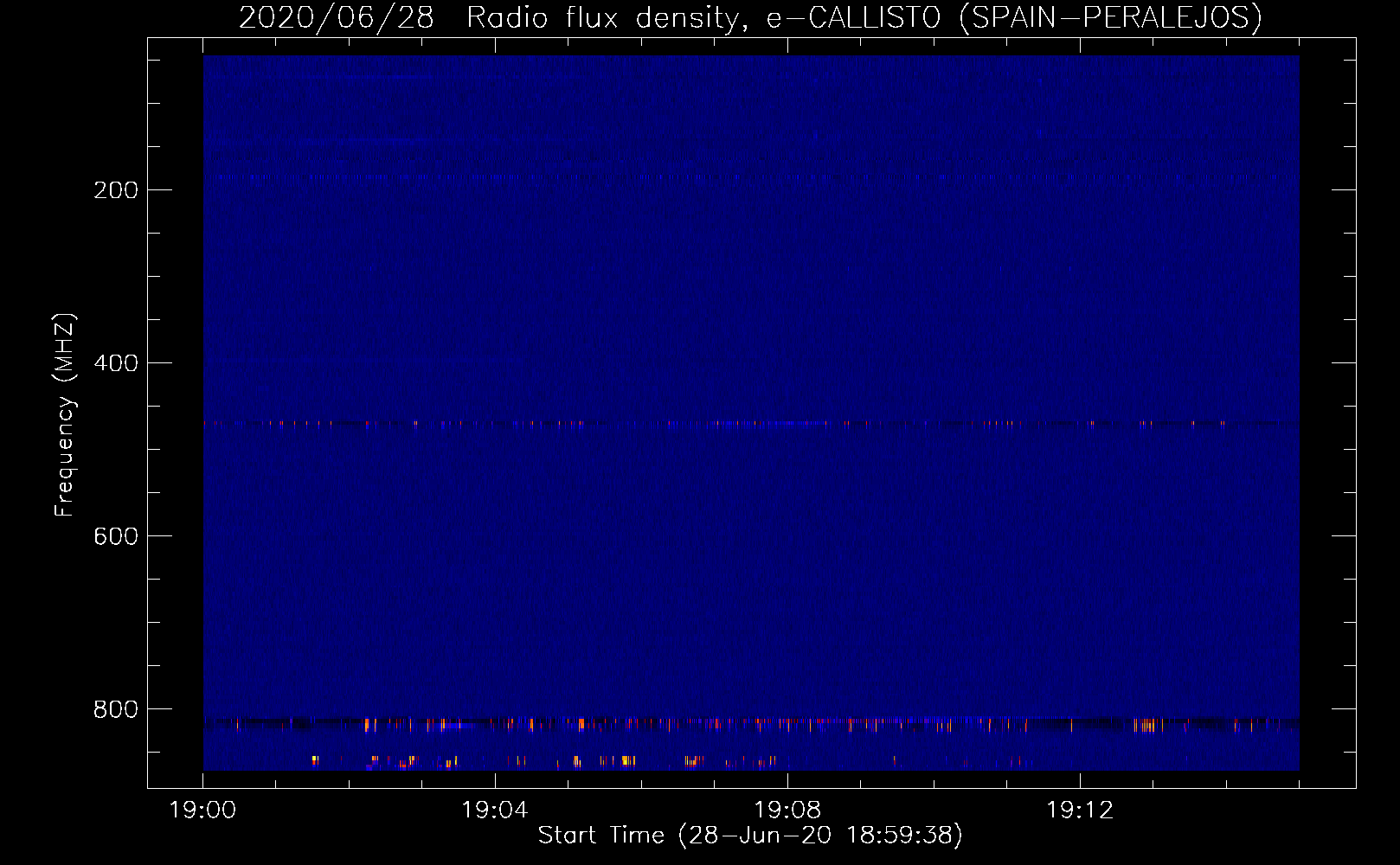The width and height of the screenshot is (1400, 865).
Task: Click the 400 frequency tick label
Action: [116, 363]
